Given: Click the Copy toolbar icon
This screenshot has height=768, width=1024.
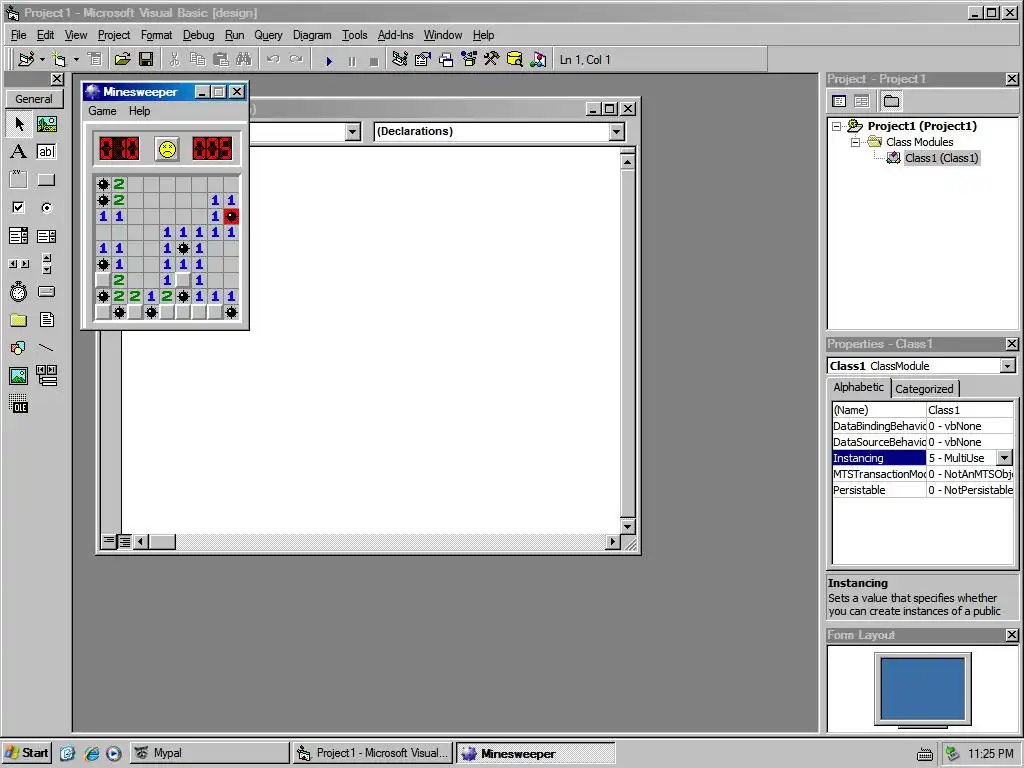Looking at the screenshot, I should click(197, 59).
